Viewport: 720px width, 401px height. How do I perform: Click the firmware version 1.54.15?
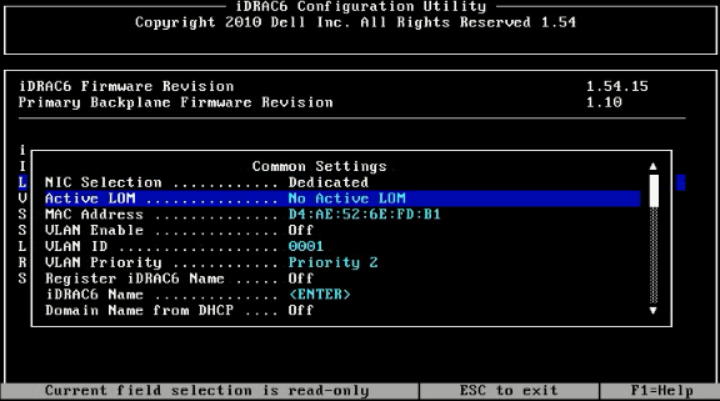617,86
